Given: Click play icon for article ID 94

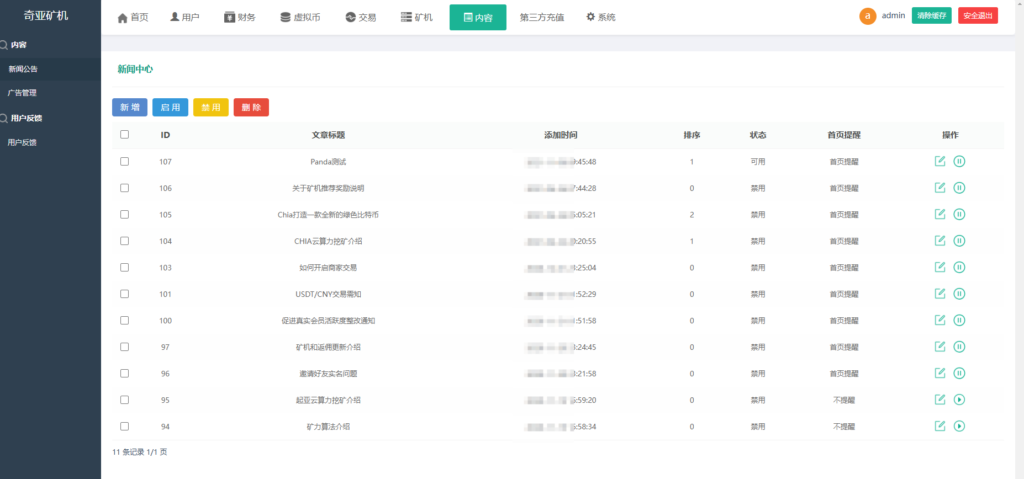Looking at the screenshot, I should pyautogui.click(x=959, y=426).
